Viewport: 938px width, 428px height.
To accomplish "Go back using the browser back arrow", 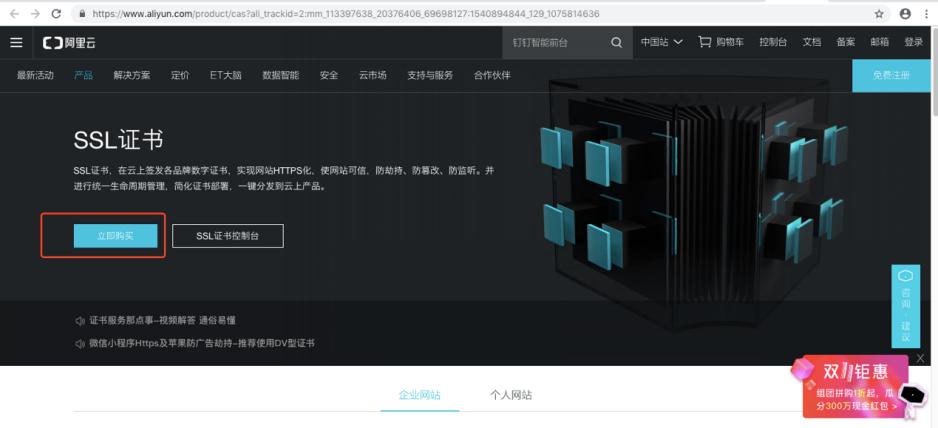I will click(x=12, y=14).
